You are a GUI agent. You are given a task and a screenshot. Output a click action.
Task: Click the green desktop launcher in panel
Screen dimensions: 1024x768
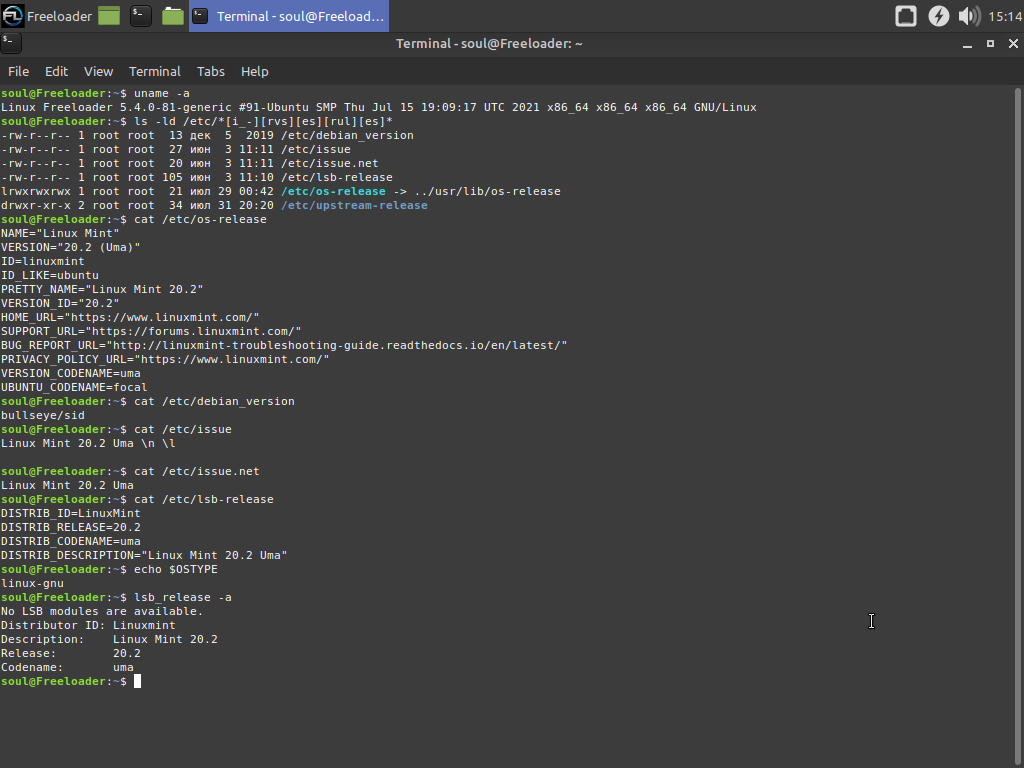click(109, 16)
